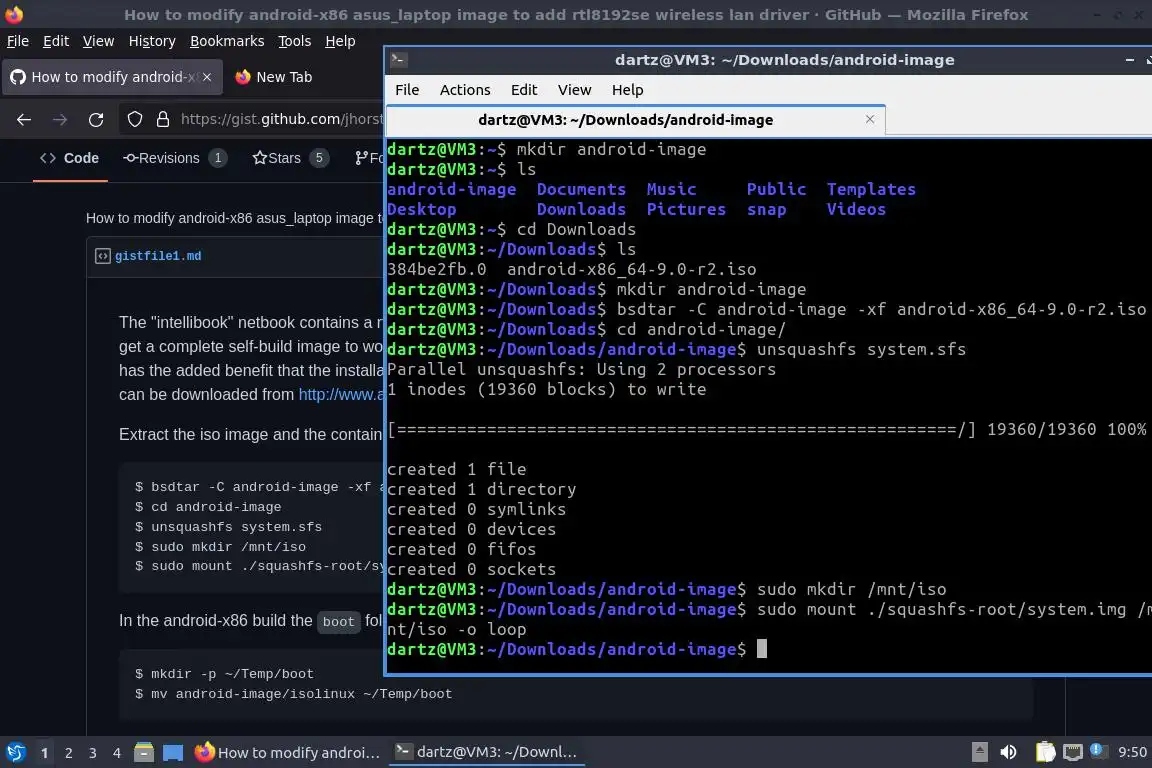The height and width of the screenshot is (768, 1152).
Task: Open the gist Stars tab
Action: tap(290, 158)
